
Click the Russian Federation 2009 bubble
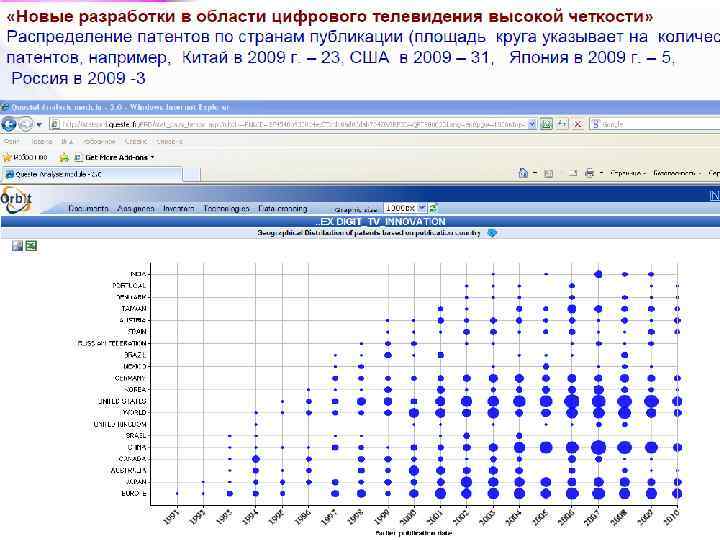click(651, 343)
